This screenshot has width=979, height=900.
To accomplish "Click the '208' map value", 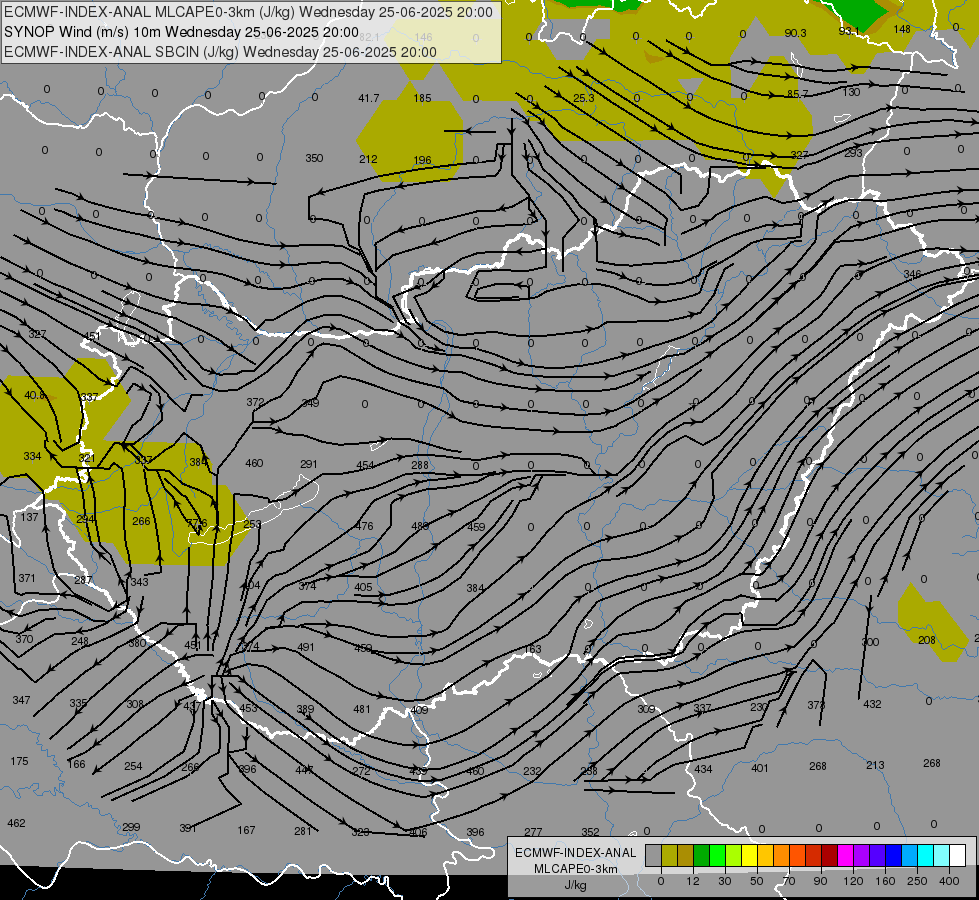I will [927, 640].
